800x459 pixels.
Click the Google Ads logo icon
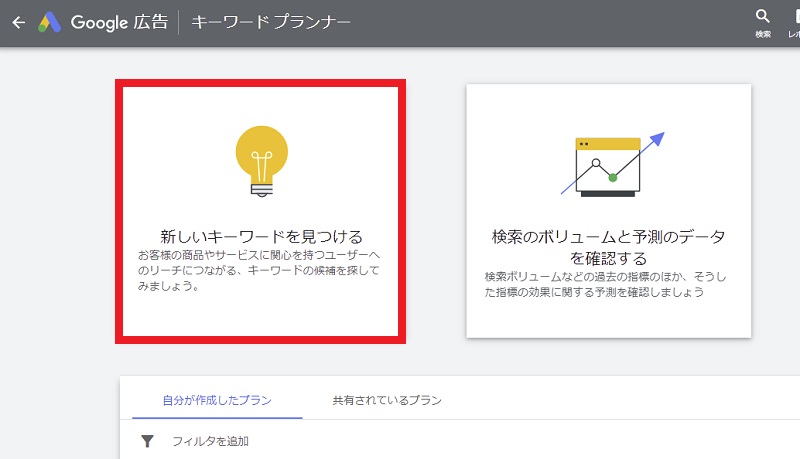point(49,22)
